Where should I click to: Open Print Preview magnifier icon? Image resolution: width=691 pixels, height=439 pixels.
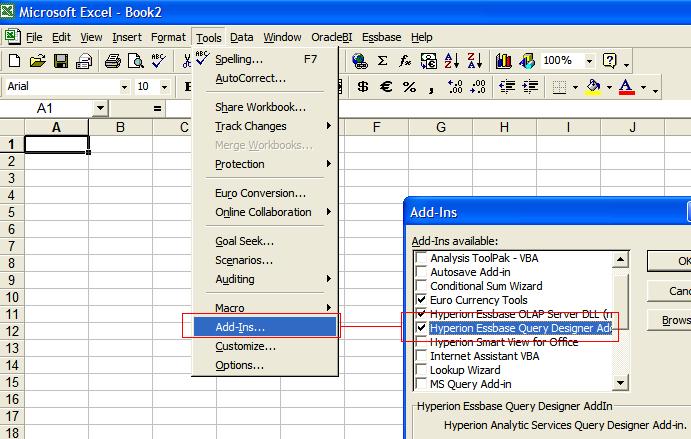[x=136, y=60]
